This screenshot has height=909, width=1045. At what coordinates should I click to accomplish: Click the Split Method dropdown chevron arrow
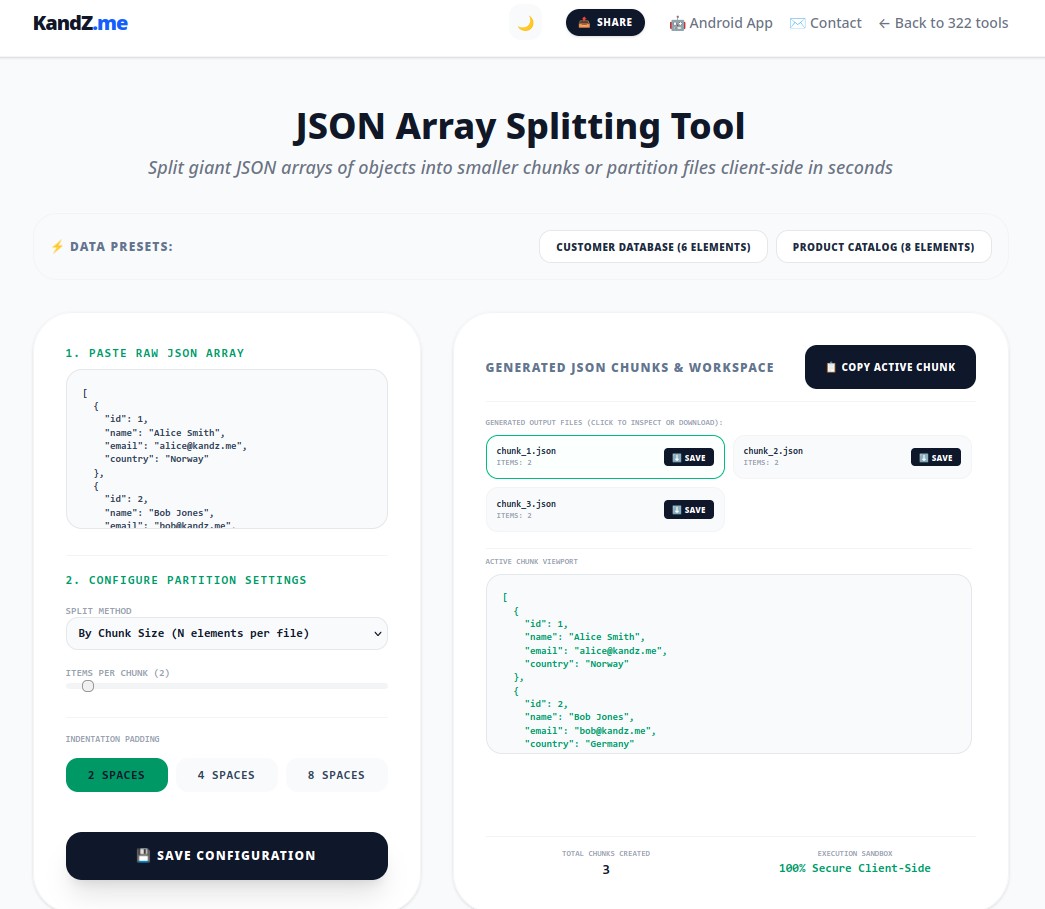[x=378, y=634]
